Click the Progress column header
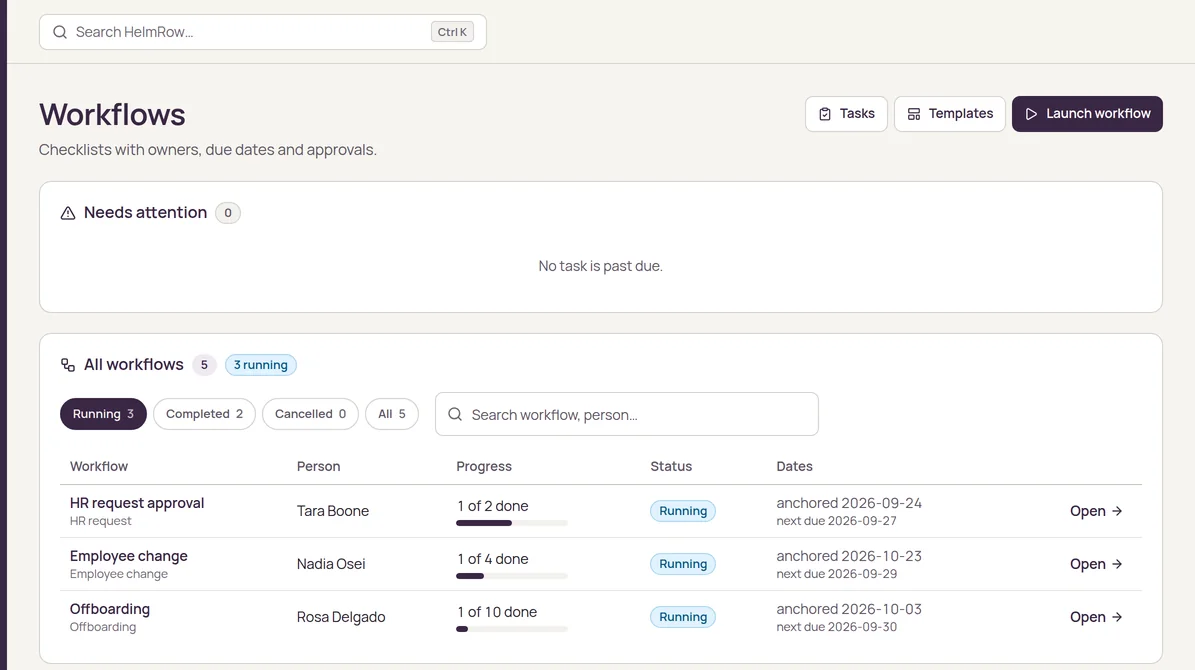This screenshot has height=670, width=1195. click(484, 466)
